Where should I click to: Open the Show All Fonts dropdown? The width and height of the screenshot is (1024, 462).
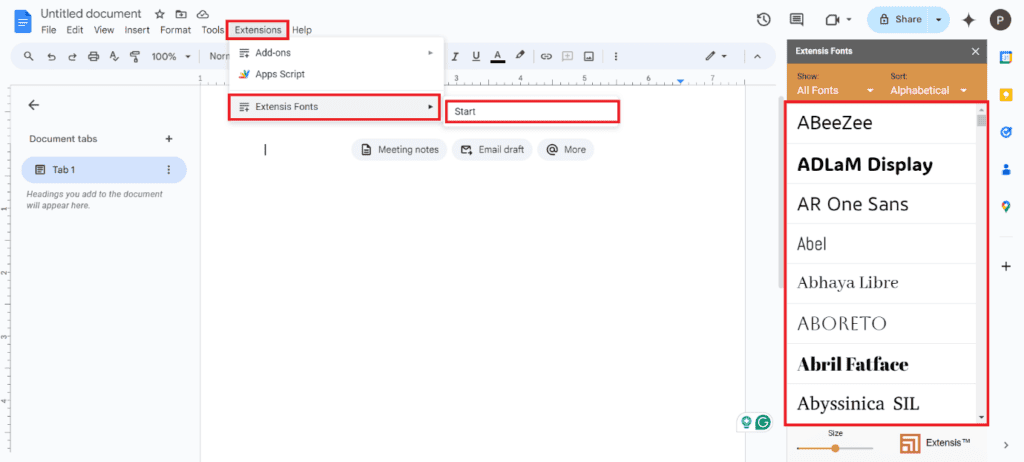coord(835,90)
